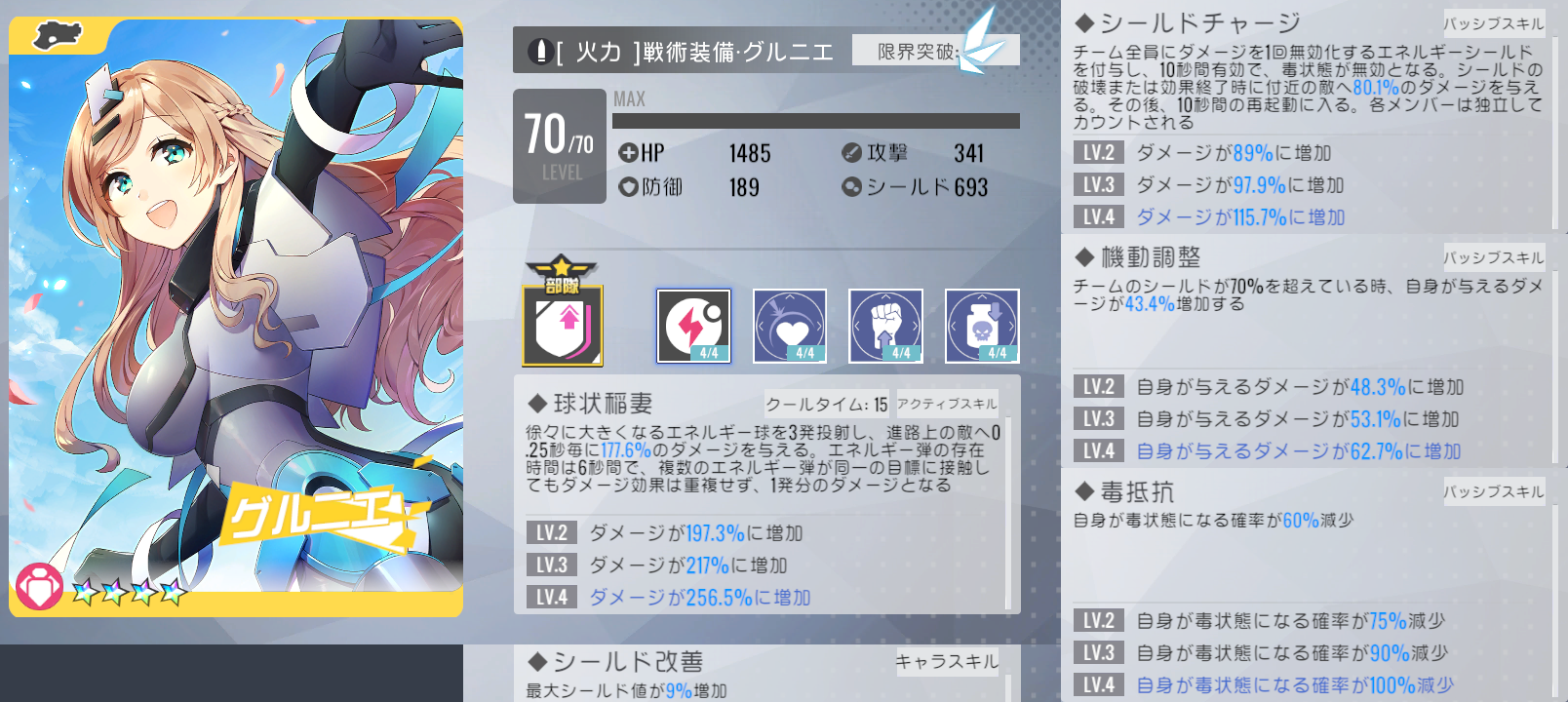Click the shield stat icon beside シールド
The height and width of the screenshot is (702, 1568).
(851, 186)
